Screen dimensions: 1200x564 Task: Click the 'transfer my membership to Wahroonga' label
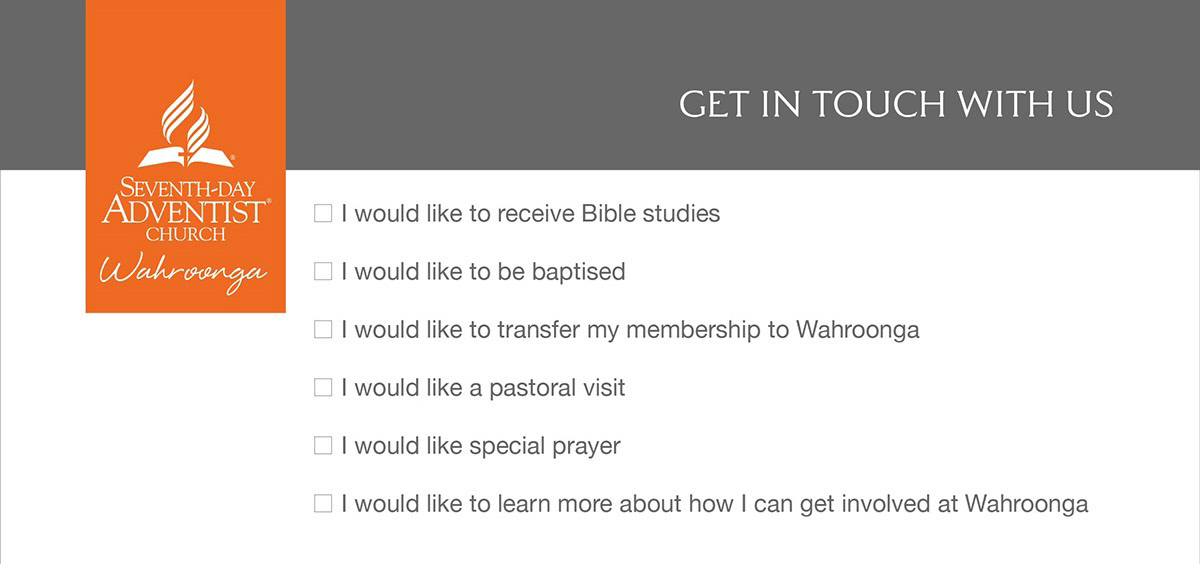coord(708,329)
